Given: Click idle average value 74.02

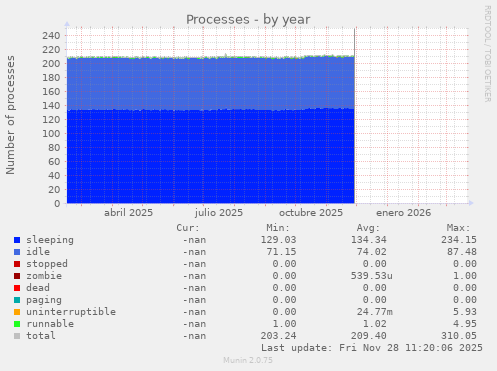Looking at the screenshot, I should (x=372, y=252).
